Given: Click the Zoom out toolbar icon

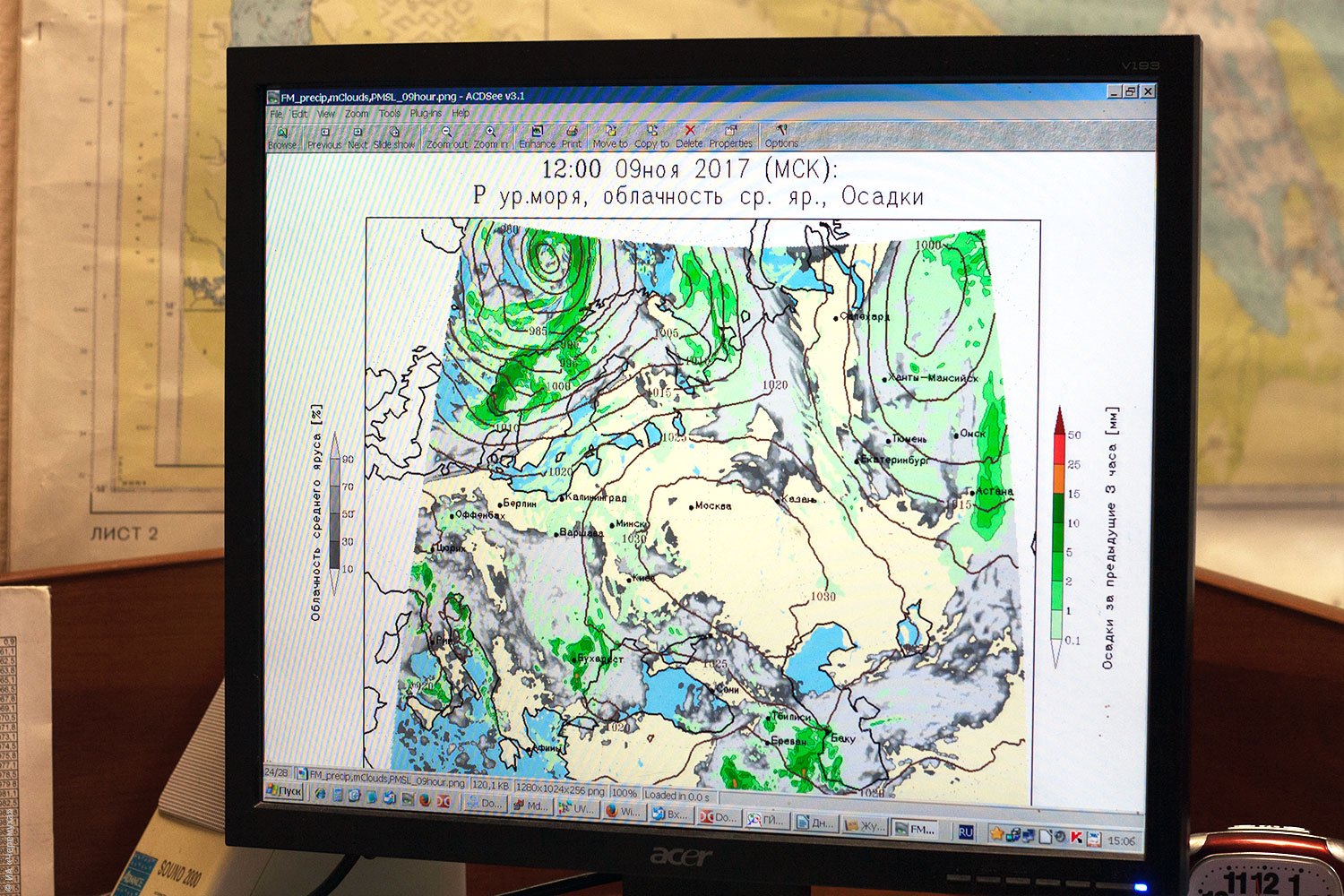Looking at the screenshot, I should click(x=446, y=137).
